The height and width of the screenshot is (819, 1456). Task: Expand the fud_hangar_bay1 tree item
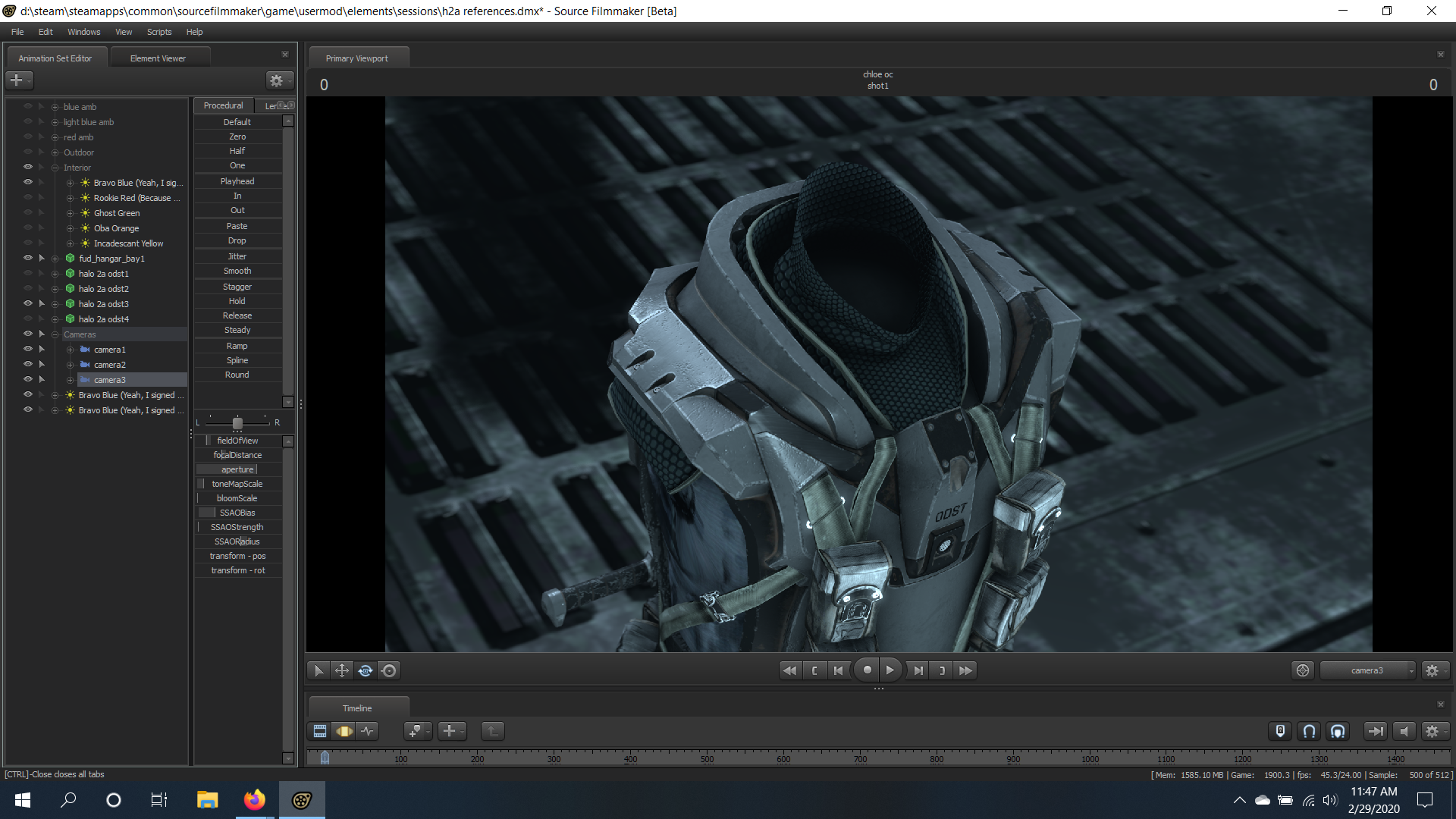[55, 259]
